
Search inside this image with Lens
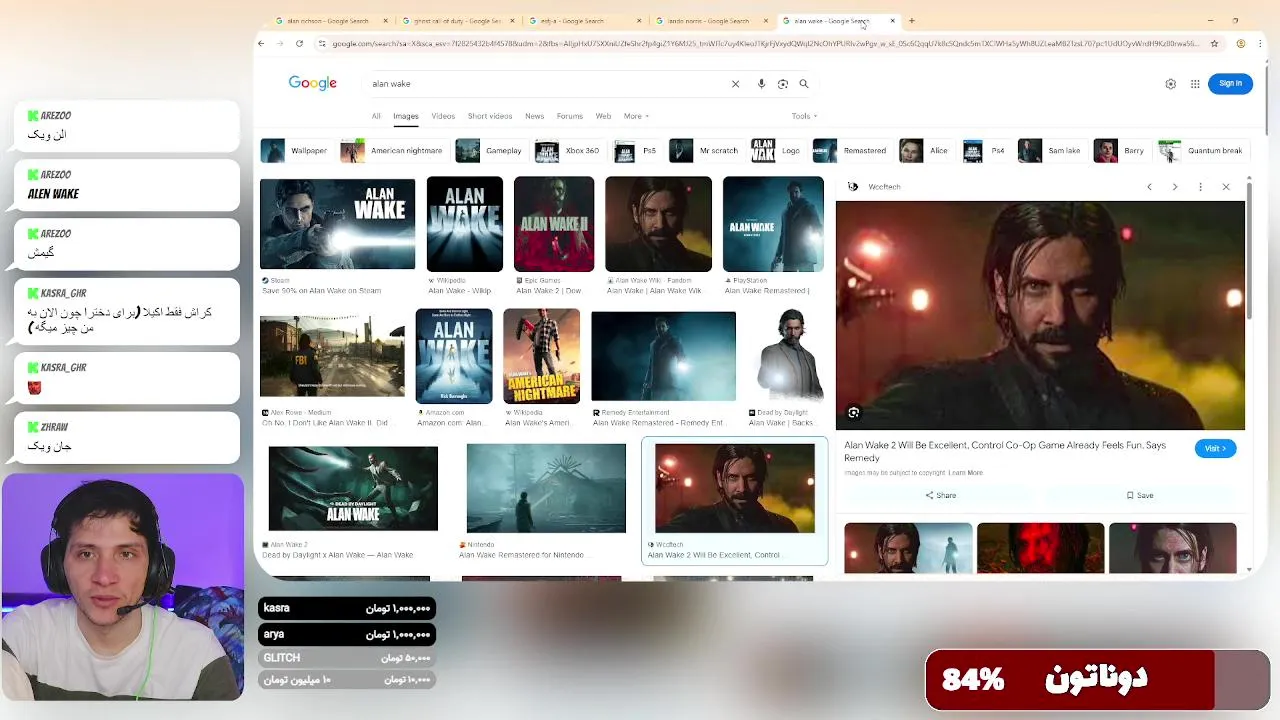click(853, 412)
